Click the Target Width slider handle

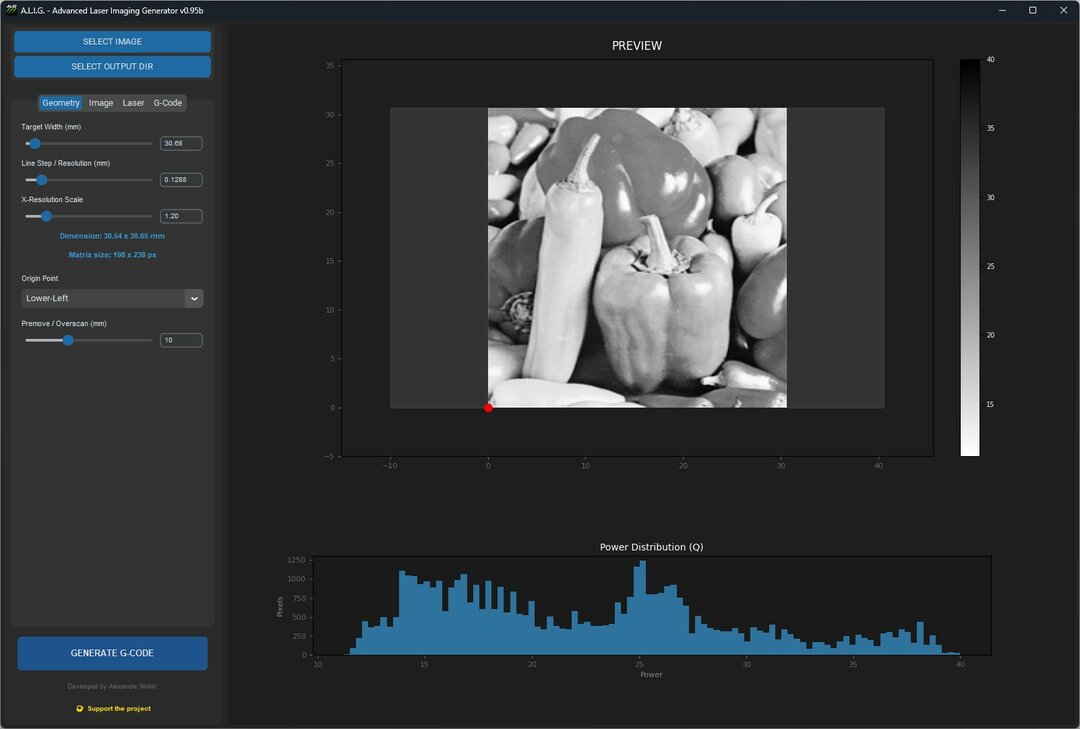[x=35, y=143]
